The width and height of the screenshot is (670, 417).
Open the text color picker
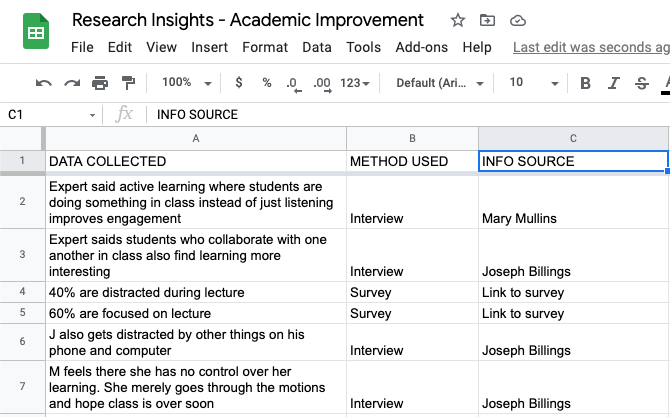tap(665, 83)
